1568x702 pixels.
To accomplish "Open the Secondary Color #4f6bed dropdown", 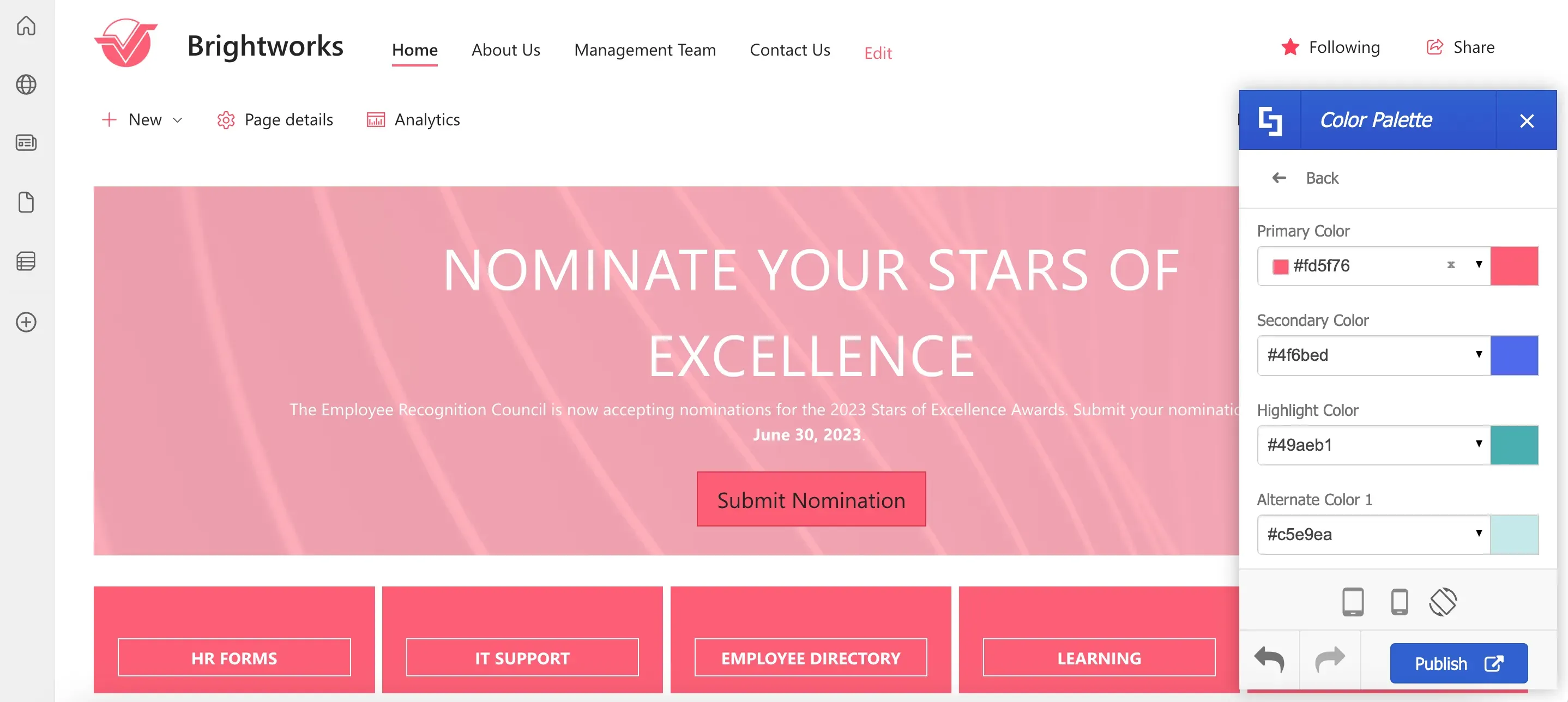I will click(1374, 355).
